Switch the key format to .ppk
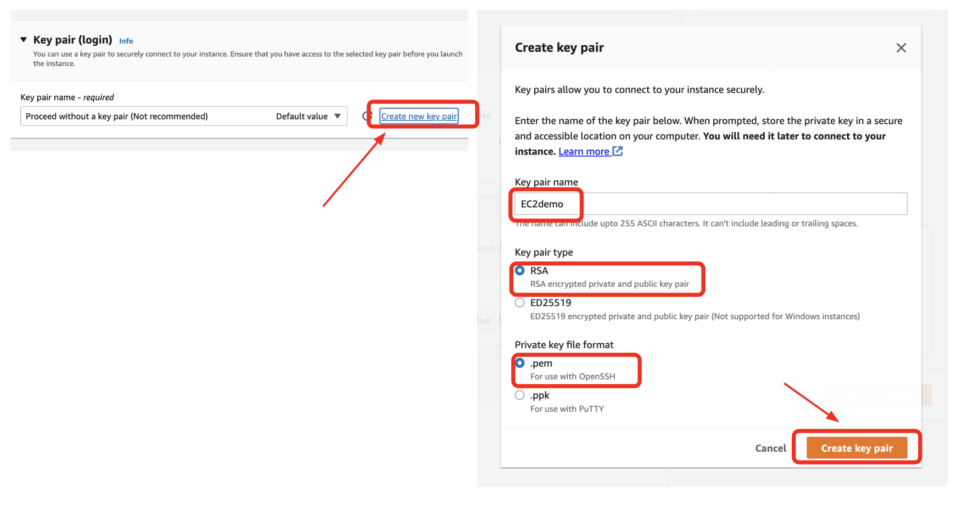 520,395
